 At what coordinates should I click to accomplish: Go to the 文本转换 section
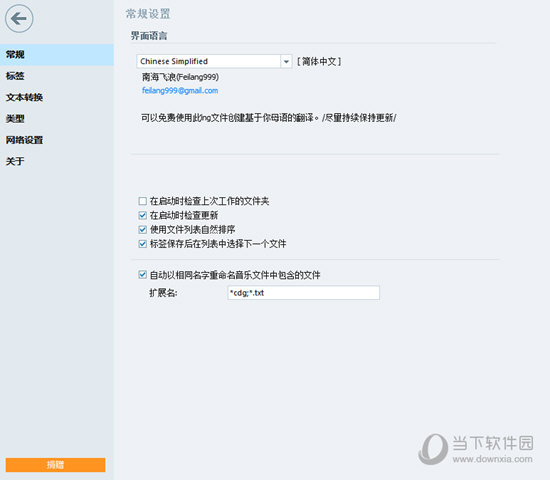(57, 98)
